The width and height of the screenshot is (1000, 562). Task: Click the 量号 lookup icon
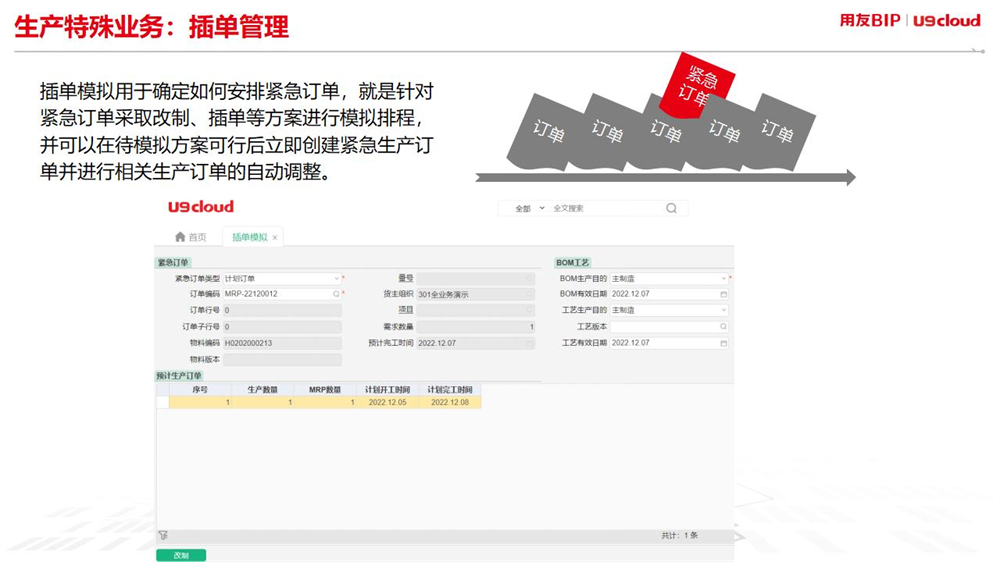(530, 279)
